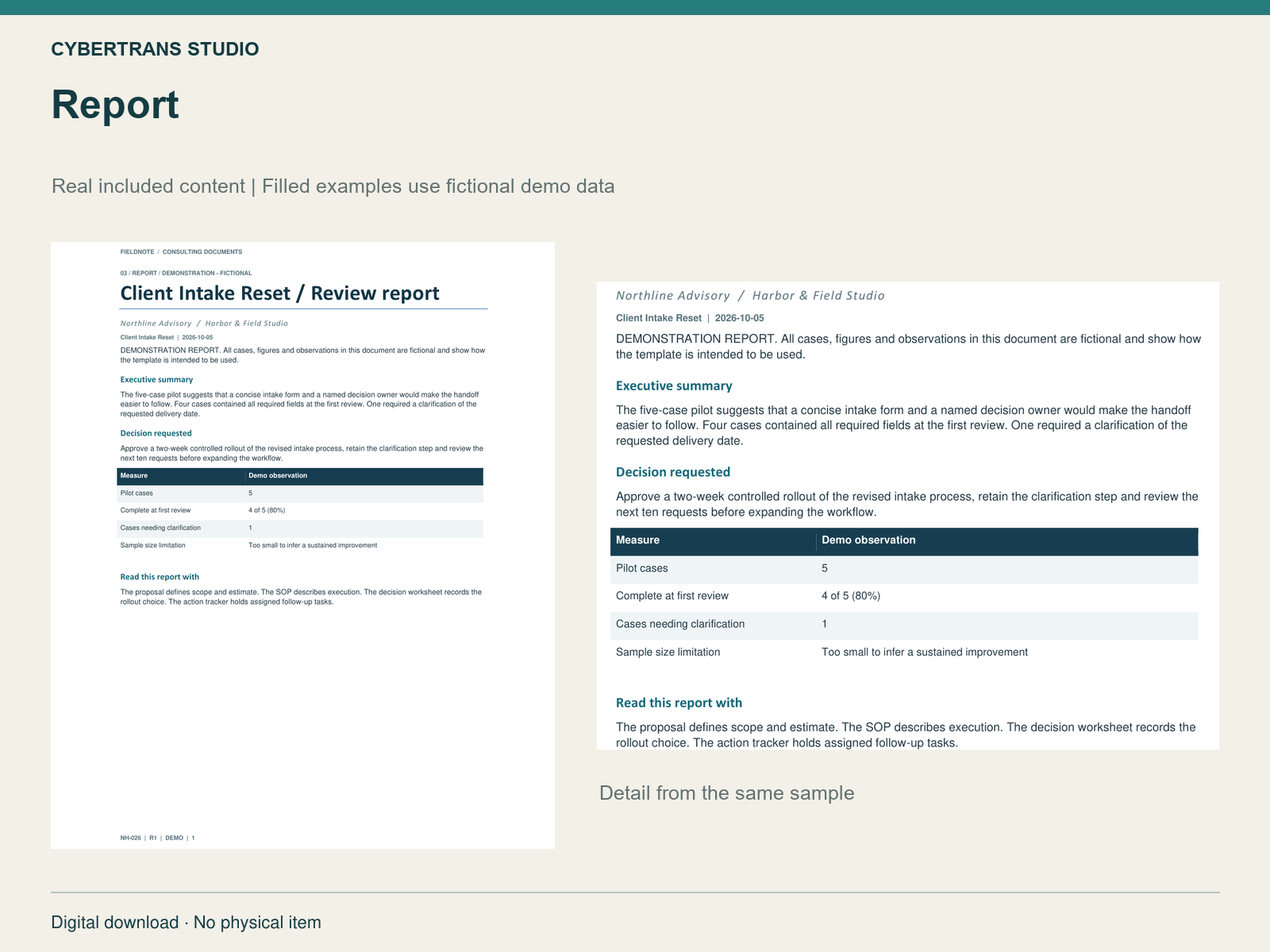Click "Cases needing clarification" in the enlarged table
The width and height of the screenshot is (1270, 952).
point(680,624)
